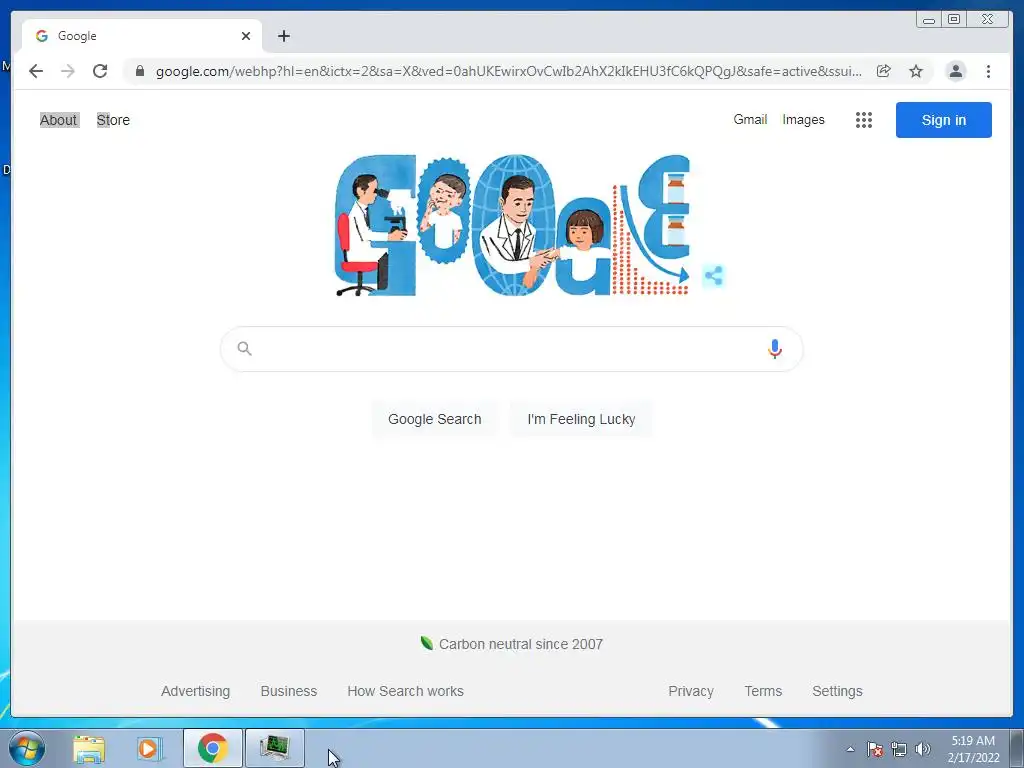
Task: Click the magnifier icon in search box
Action: click(244, 349)
